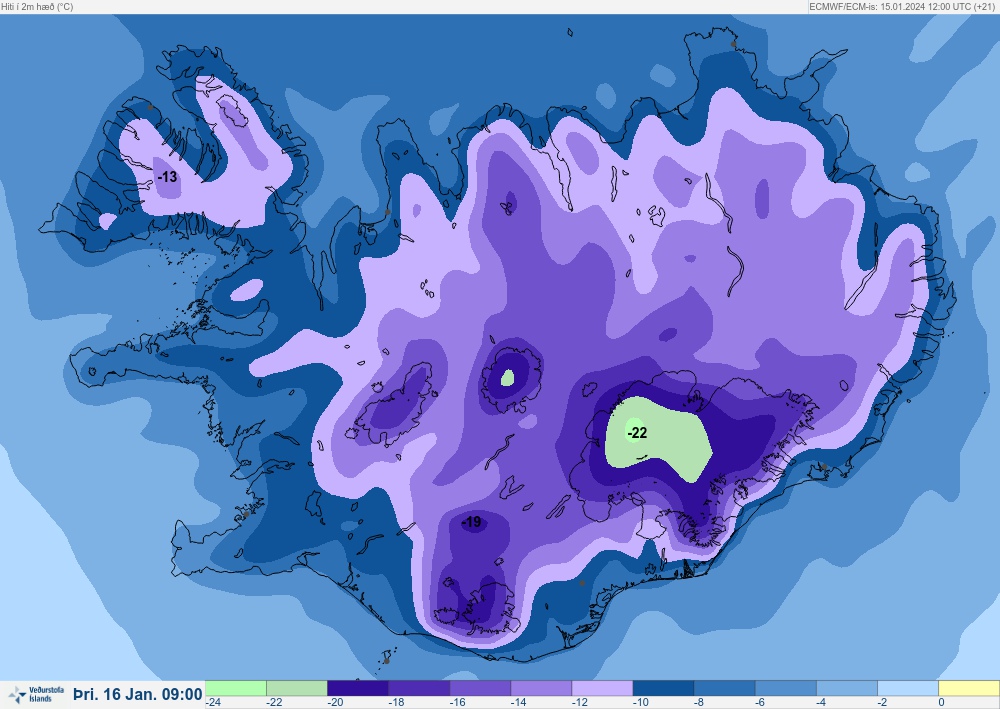Image resolution: width=1000 pixels, height=709 pixels.
Task: Pick the legend swatch between -14 and -12
Action: 541,688
